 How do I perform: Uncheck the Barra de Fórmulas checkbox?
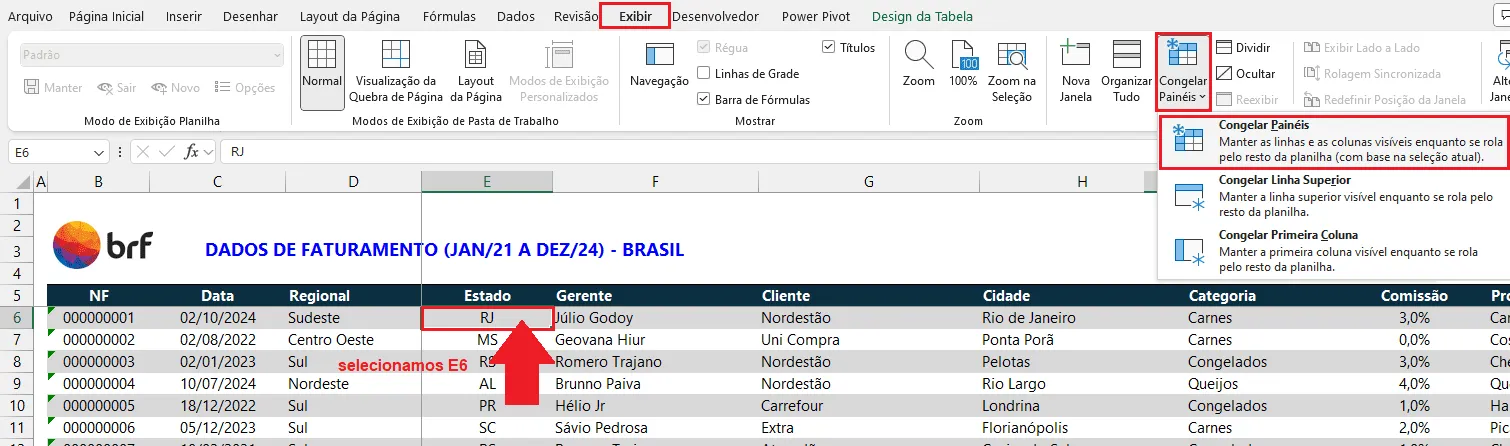pyautogui.click(x=705, y=99)
